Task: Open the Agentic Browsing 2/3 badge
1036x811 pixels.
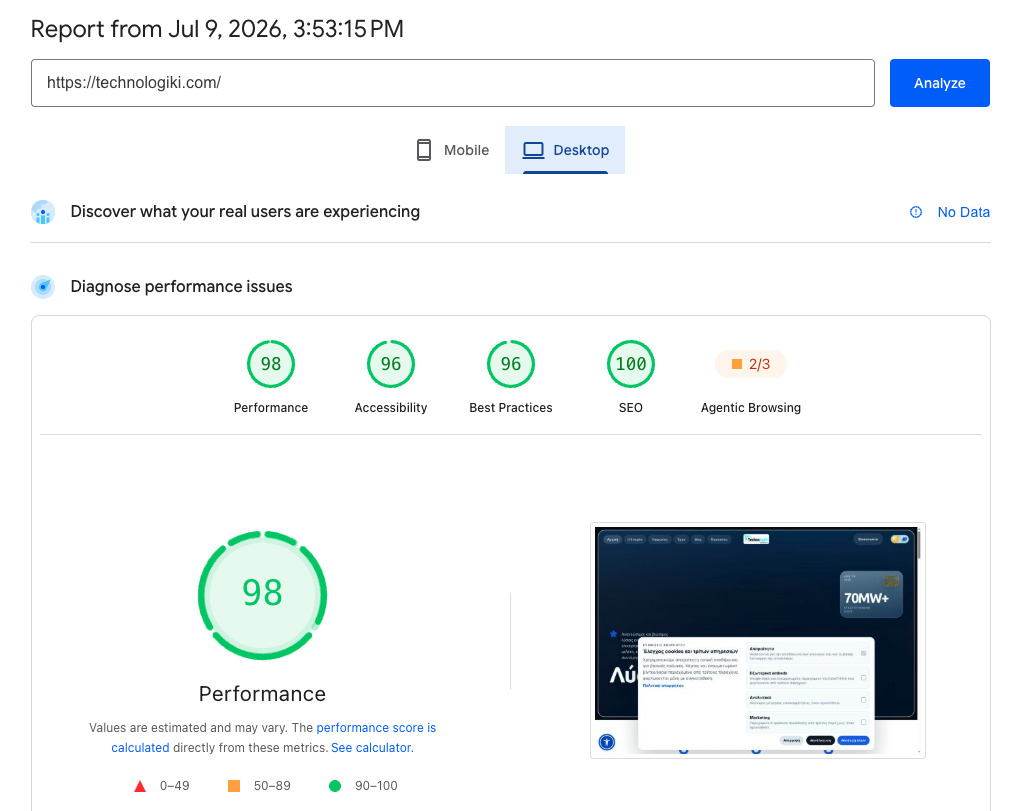Action: [x=751, y=364]
